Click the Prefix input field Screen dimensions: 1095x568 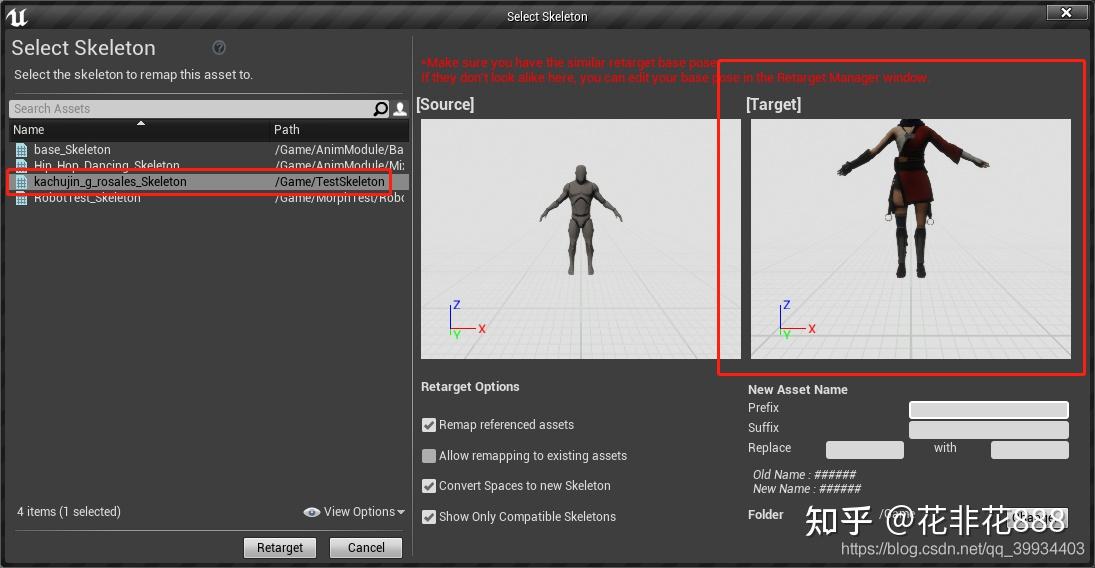pos(988,409)
